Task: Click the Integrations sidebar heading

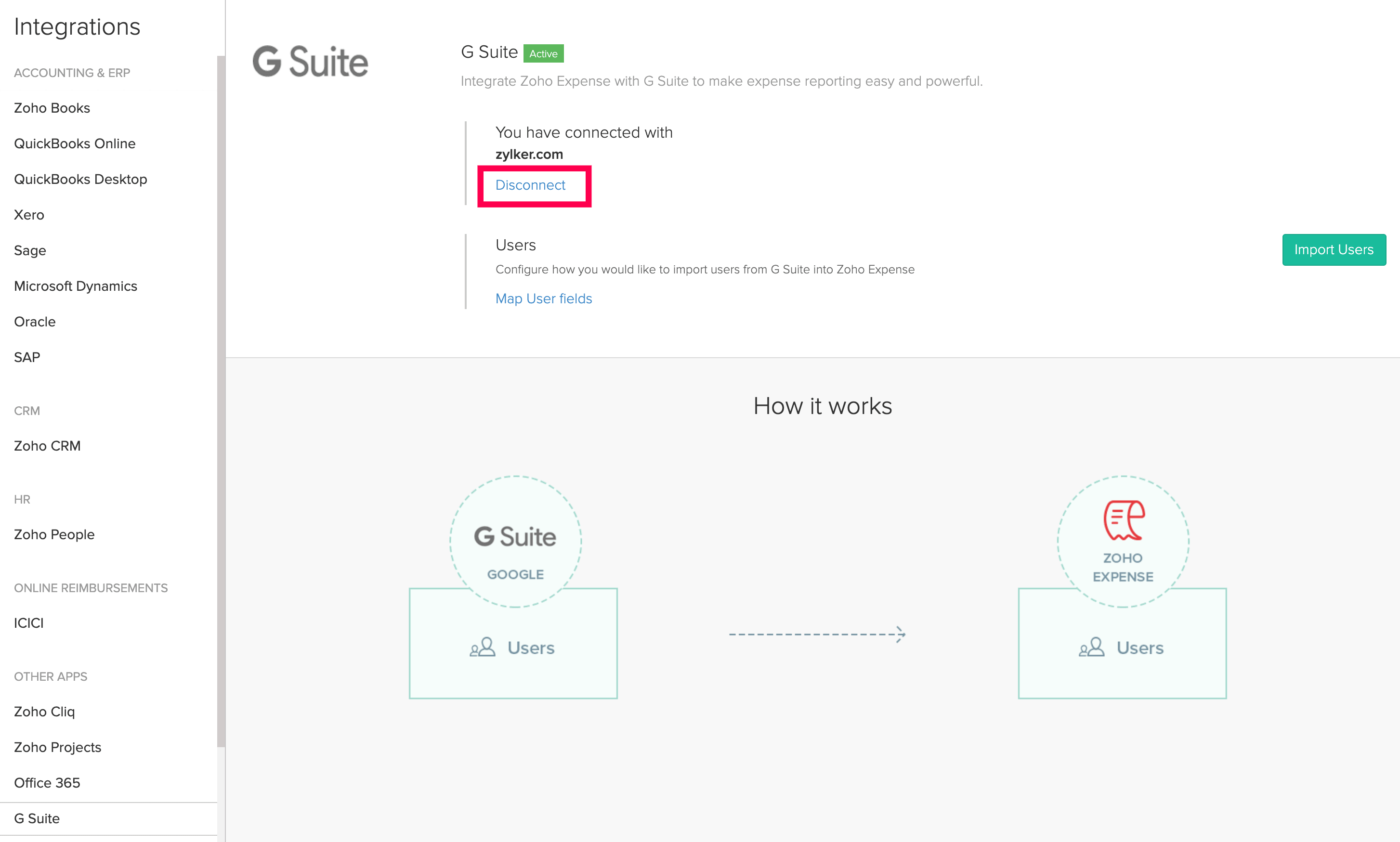Action: [x=77, y=26]
